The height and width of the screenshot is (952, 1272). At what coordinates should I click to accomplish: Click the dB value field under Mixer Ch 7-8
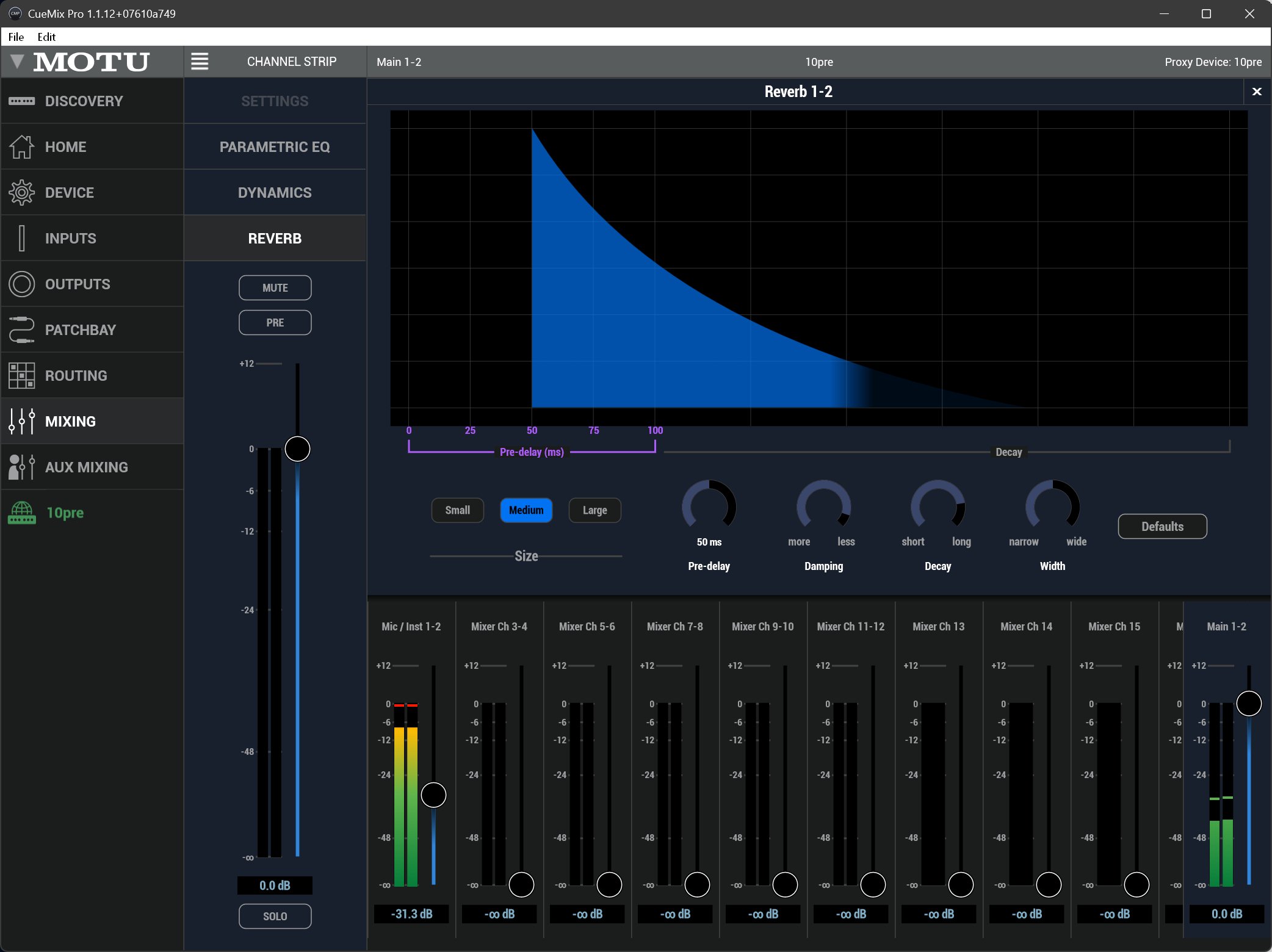point(675,914)
